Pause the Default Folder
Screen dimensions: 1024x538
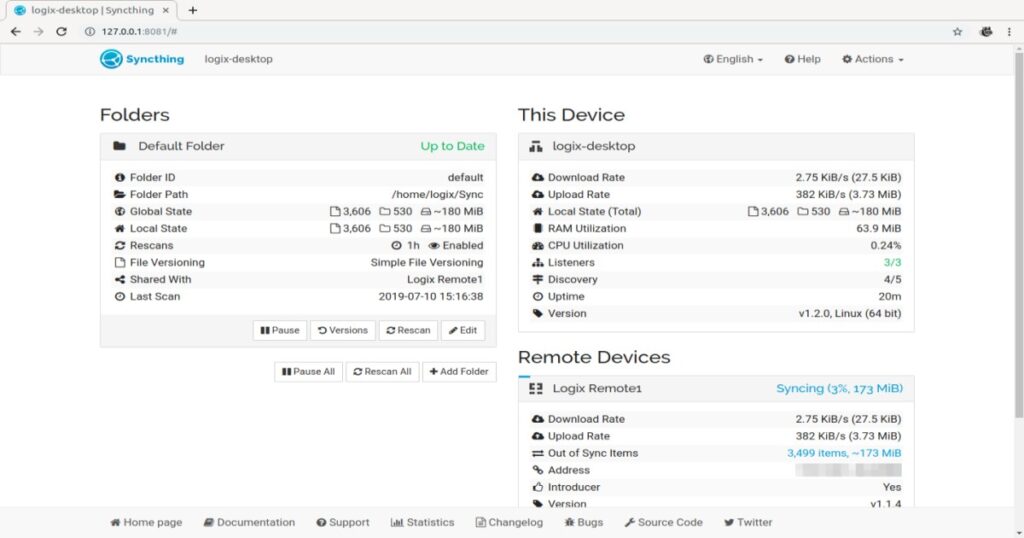tap(279, 330)
